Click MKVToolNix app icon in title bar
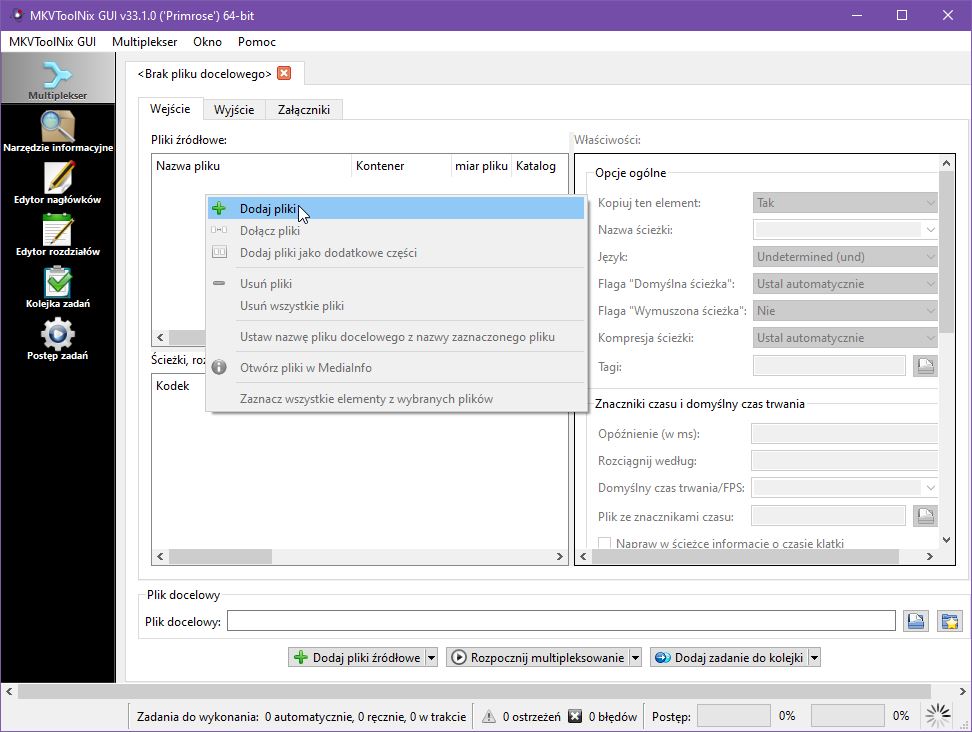972x732 pixels. point(17,14)
